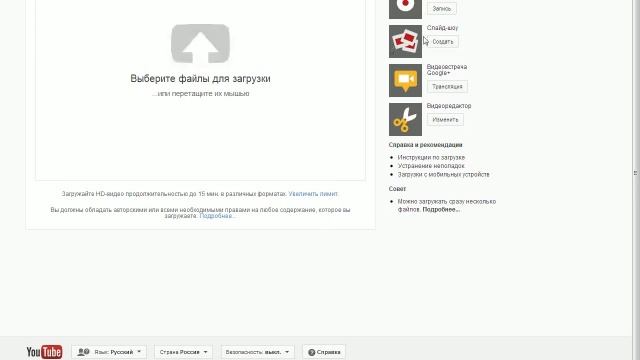Open Загрузки с мобильных устройств link
Viewport: 640px width, 360px height.
coord(443,175)
